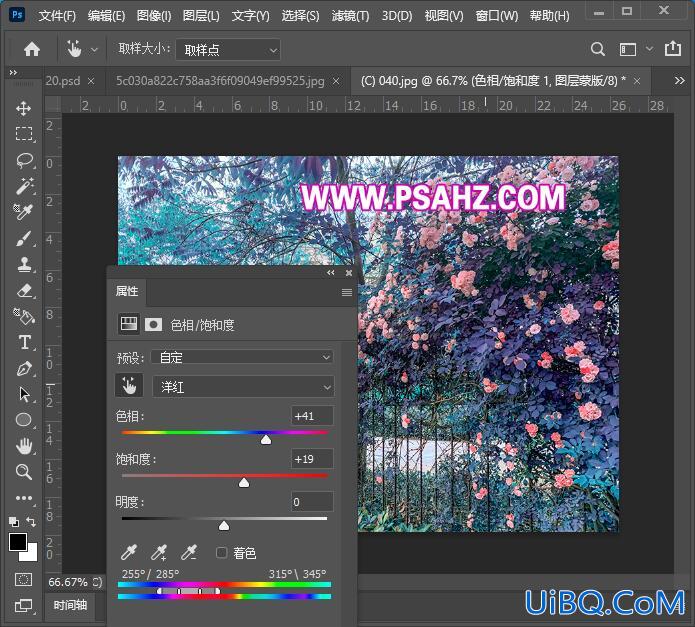Open the extra tools ellipsis menu
The width and height of the screenshot is (695, 627).
tap(24, 498)
